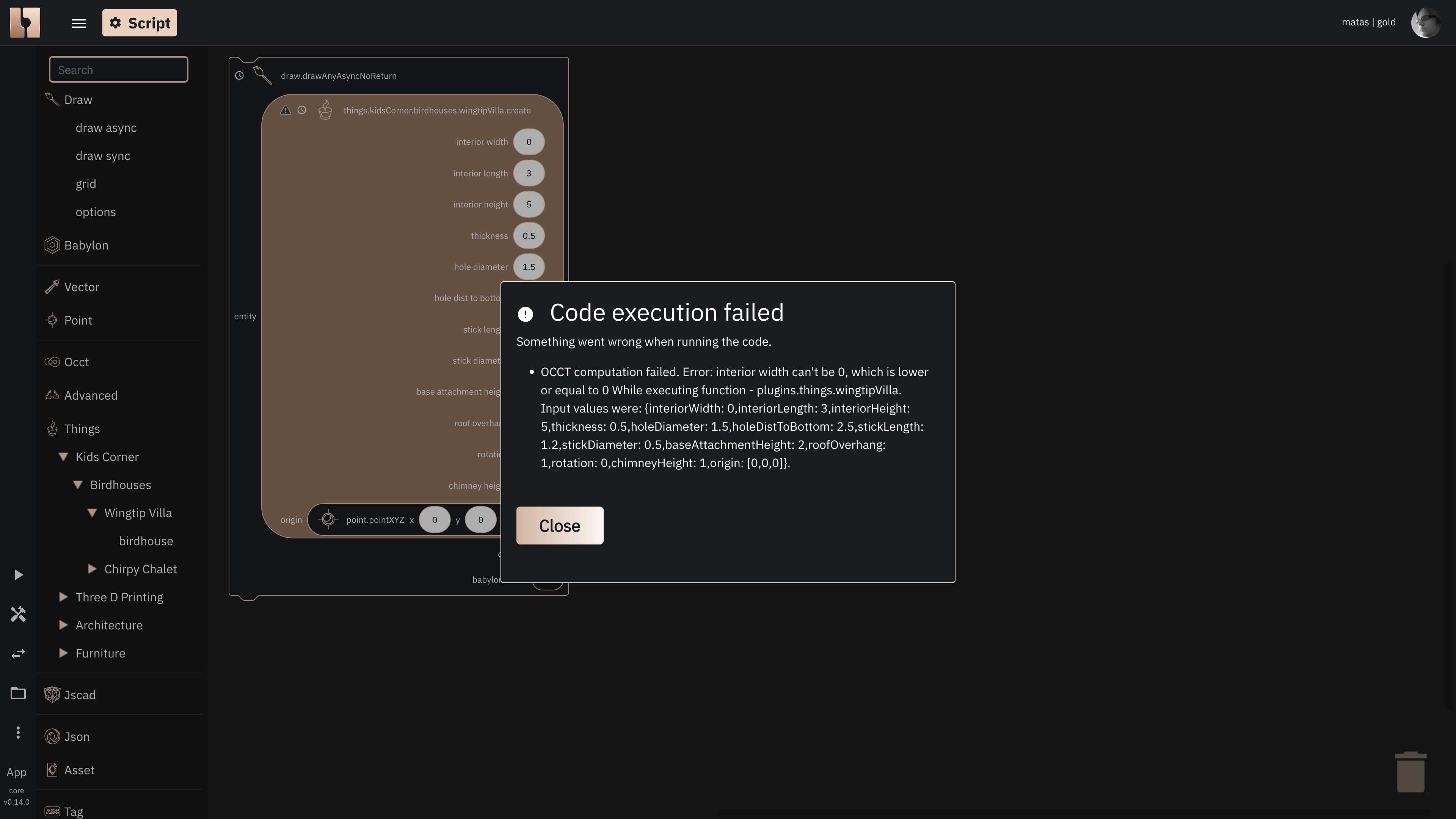The image size is (1456, 819).
Task: Click the swap arrows icon
Action: pos(18,653)
